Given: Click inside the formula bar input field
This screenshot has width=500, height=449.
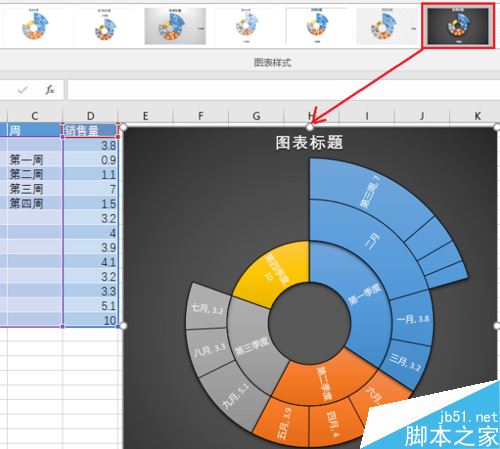Looking at the screenshot, I should [283, 90].
